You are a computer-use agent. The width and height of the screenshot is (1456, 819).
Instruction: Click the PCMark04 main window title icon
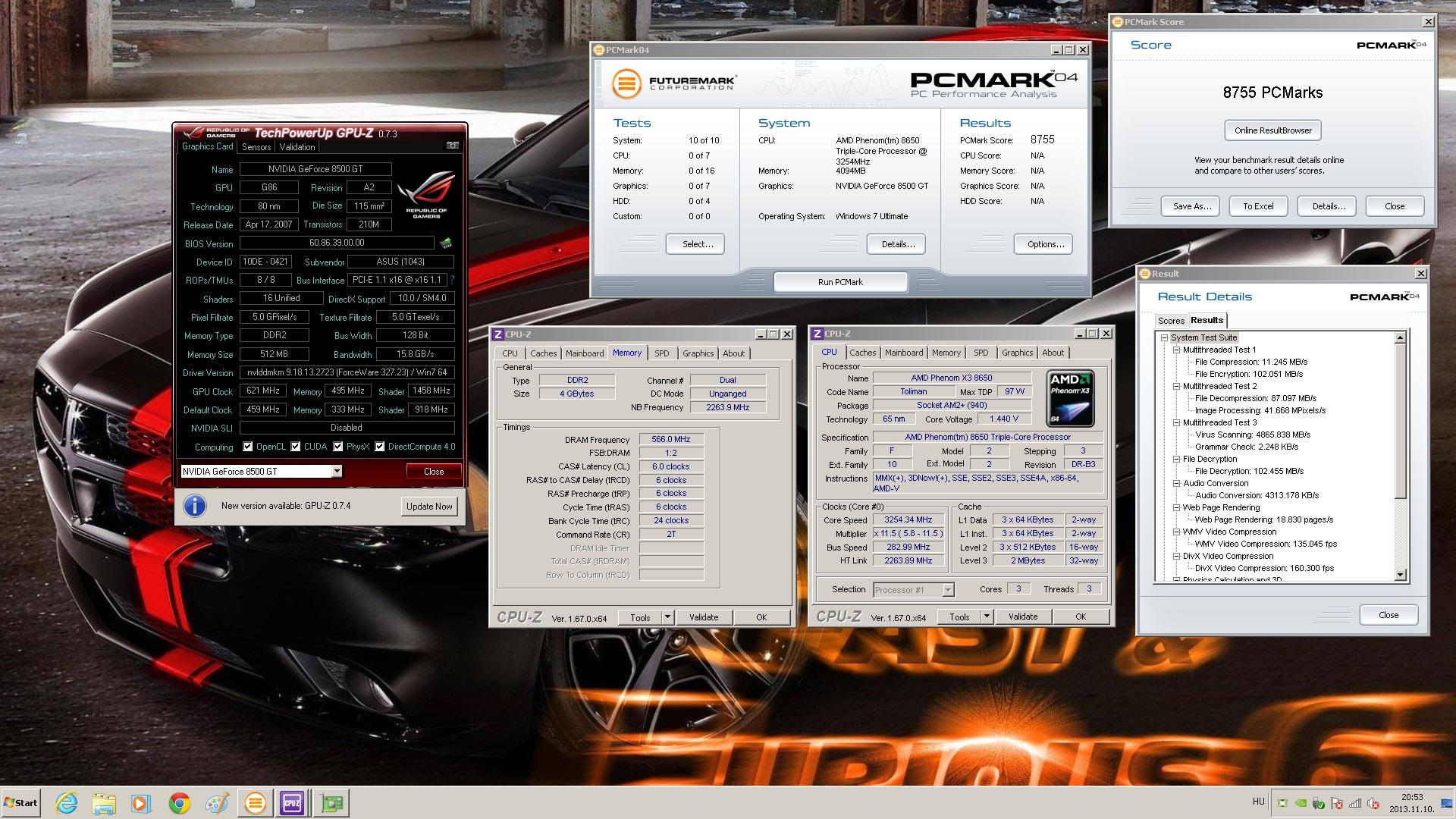pyautogui.click(x=599, y=50)
